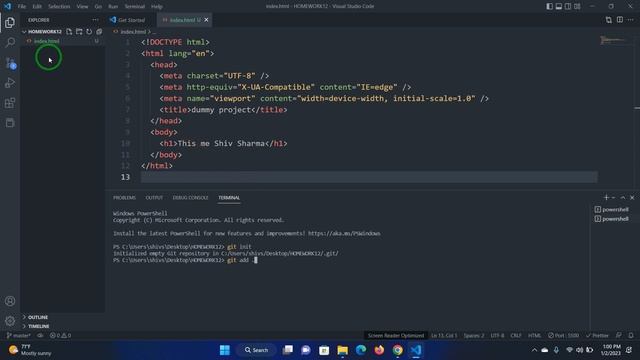Click the master branch status item

point(19,336)
